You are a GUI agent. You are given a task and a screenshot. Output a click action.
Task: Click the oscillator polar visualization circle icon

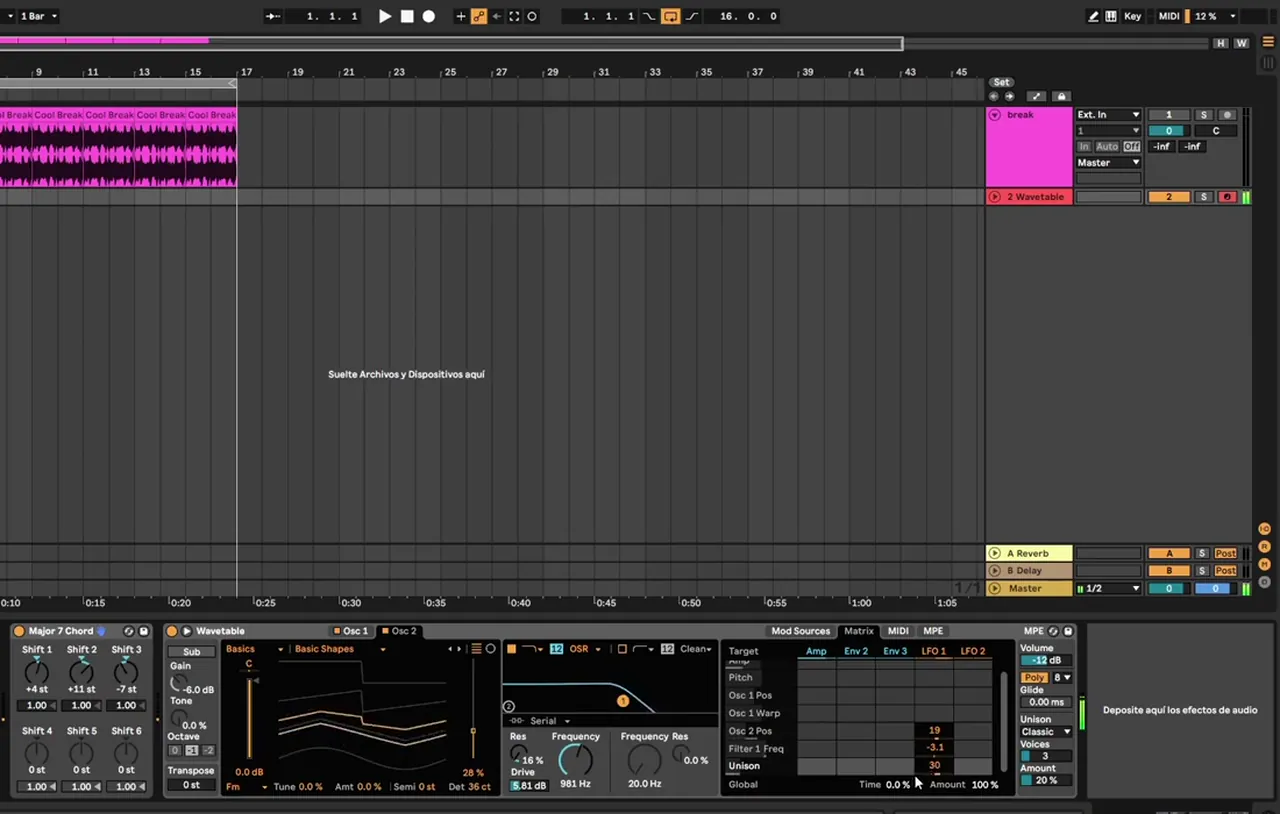(490, 649)
